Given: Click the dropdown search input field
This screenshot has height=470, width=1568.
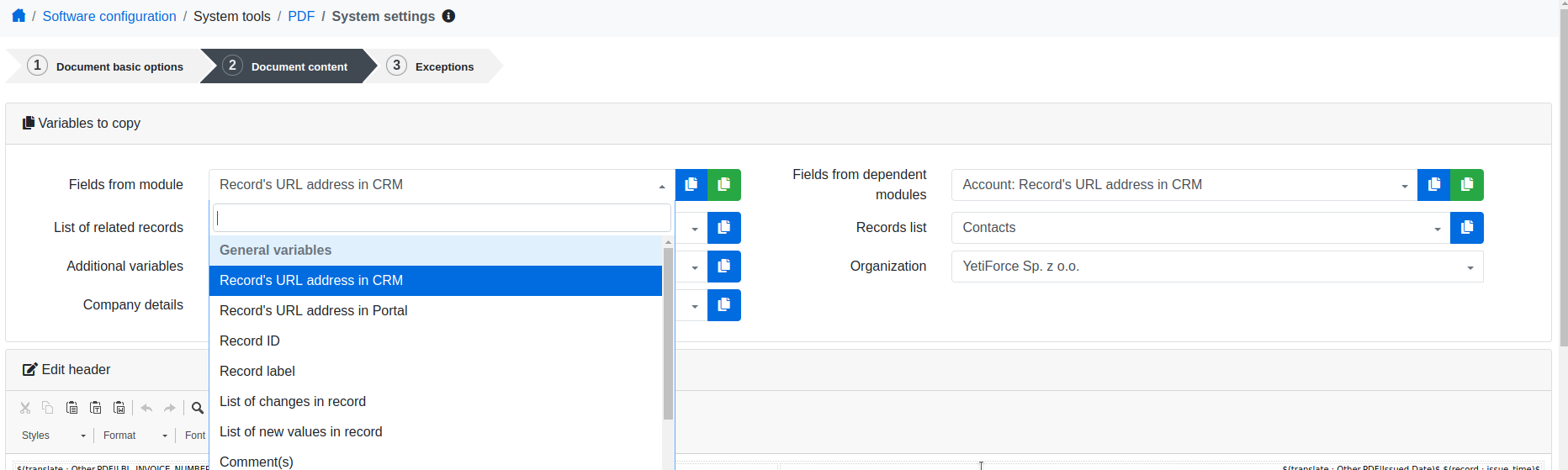Looking at the screenshot, I should point(442,218).
